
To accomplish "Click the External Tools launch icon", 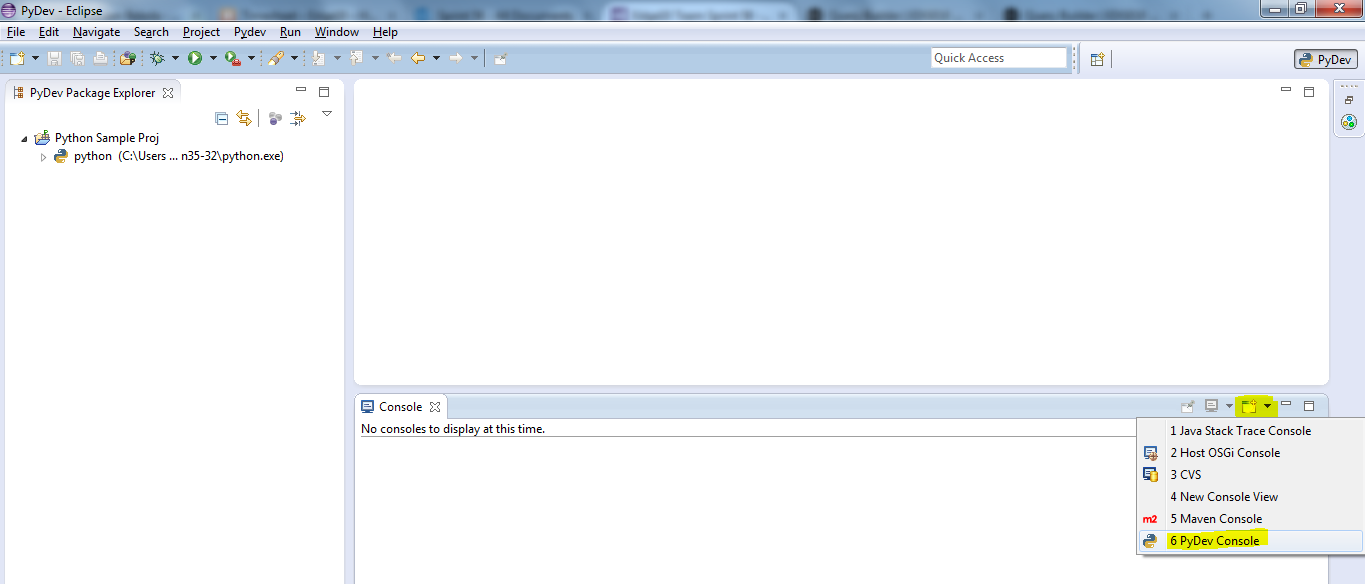I will tap(277, 58).
